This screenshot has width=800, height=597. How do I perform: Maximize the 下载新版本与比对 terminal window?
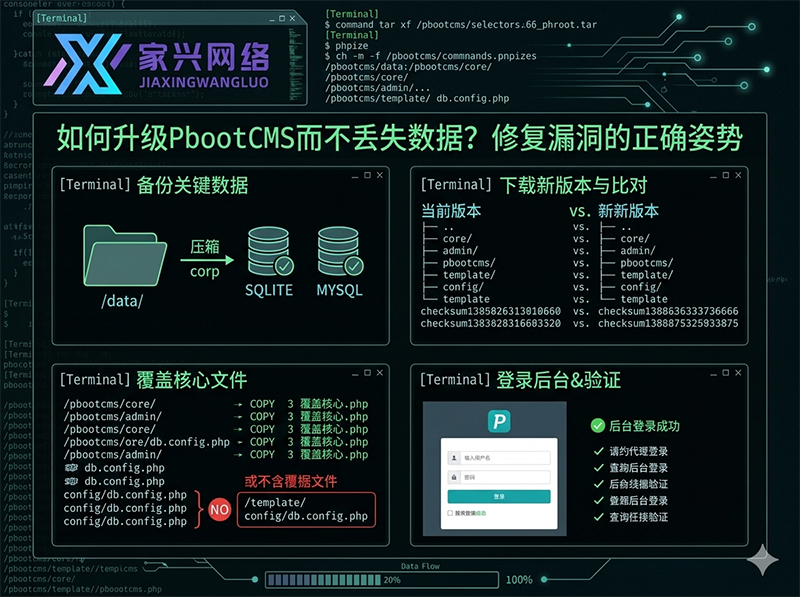coord(726,175)
